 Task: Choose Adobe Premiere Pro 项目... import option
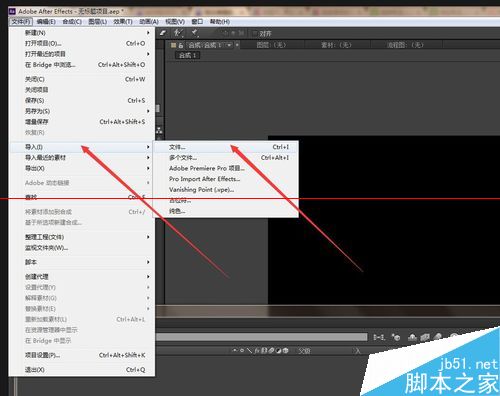pos(226,168)
